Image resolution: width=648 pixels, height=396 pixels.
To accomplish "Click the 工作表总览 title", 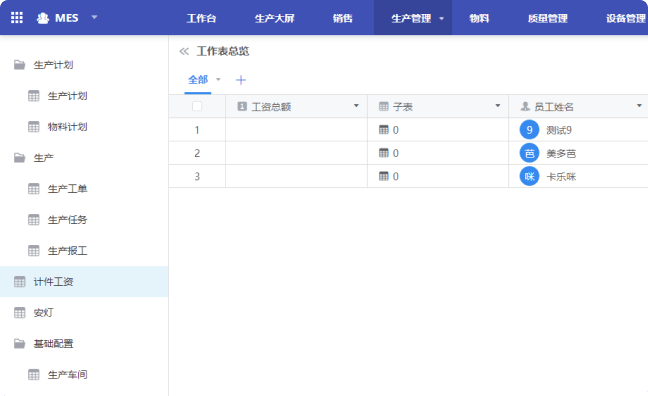I will 223,51.
